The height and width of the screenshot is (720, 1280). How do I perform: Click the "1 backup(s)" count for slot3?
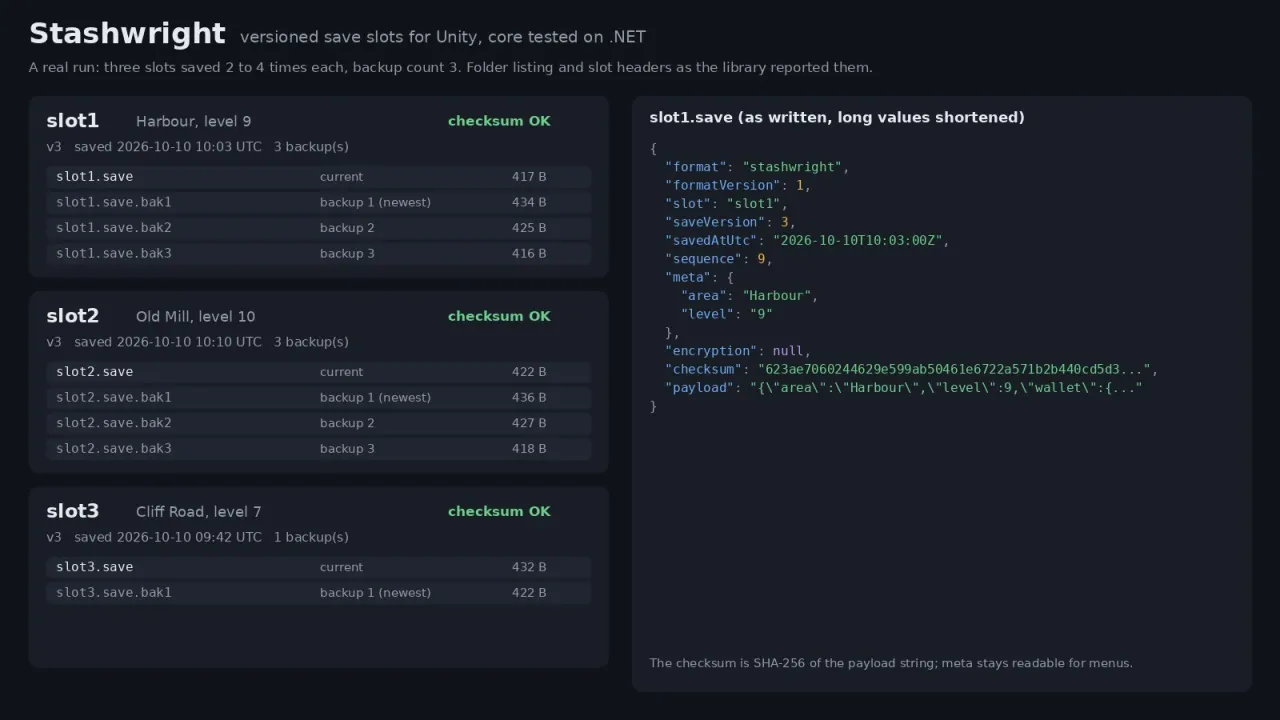pos(311,537)
